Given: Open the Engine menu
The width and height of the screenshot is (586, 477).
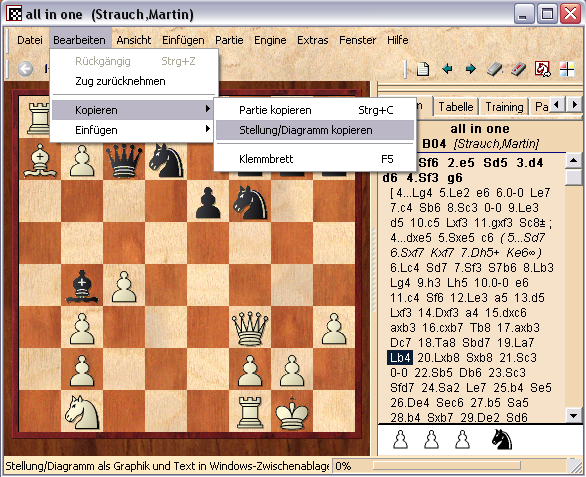Looking at the screenshot, I should 270,40.
